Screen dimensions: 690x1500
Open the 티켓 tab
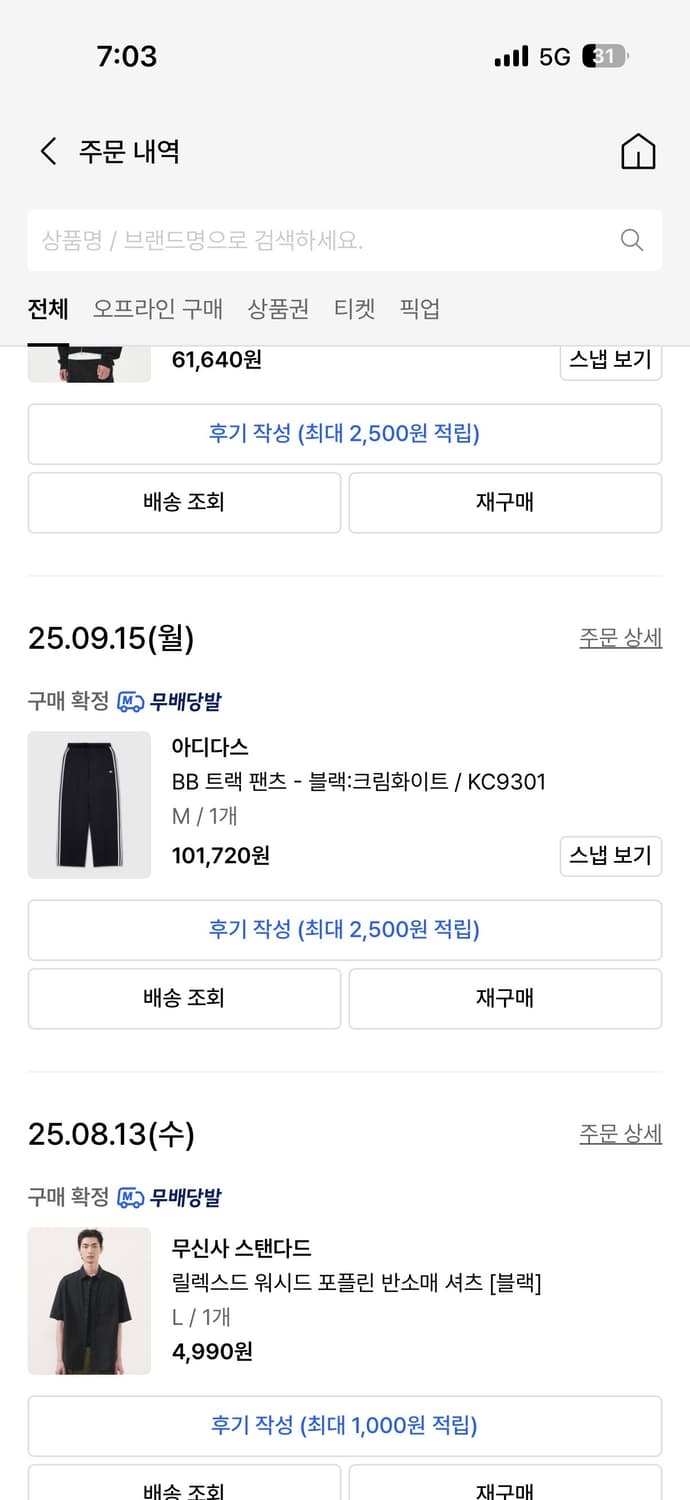coord(355,310)
